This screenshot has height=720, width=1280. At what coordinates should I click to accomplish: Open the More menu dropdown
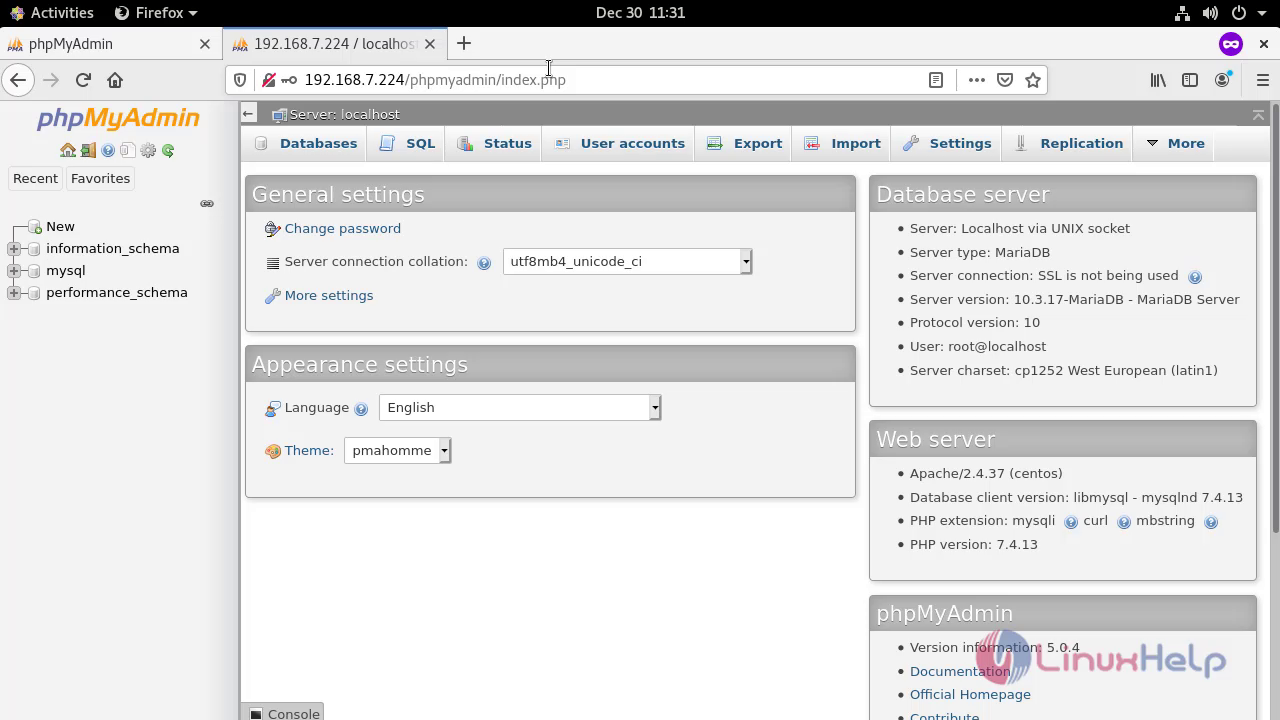1175,143
